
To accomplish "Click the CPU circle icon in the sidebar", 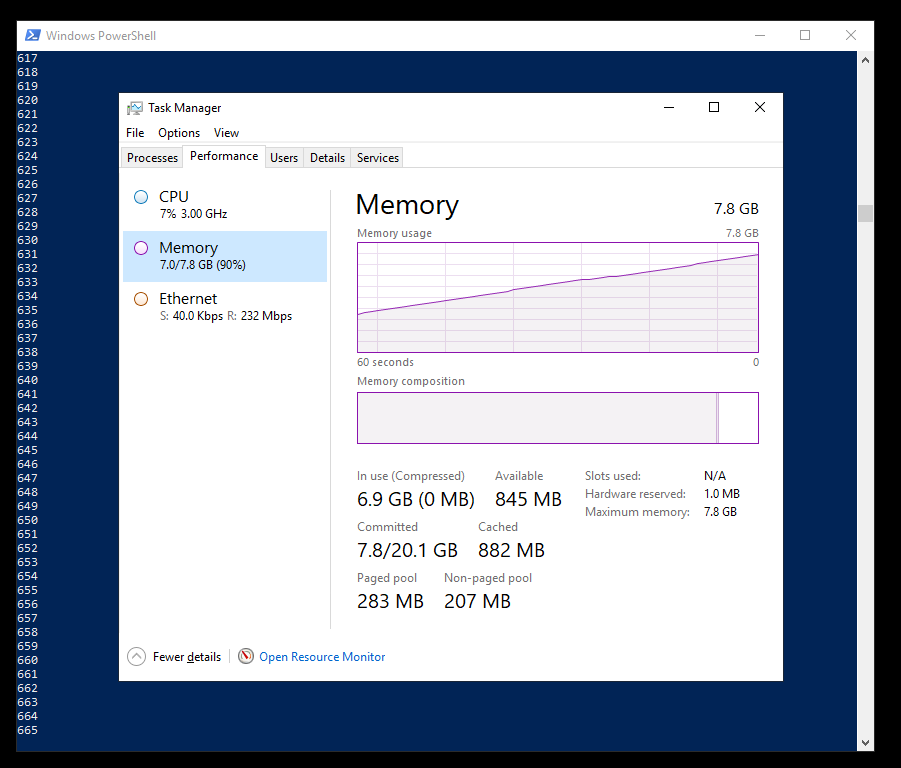I will point(141,197).
